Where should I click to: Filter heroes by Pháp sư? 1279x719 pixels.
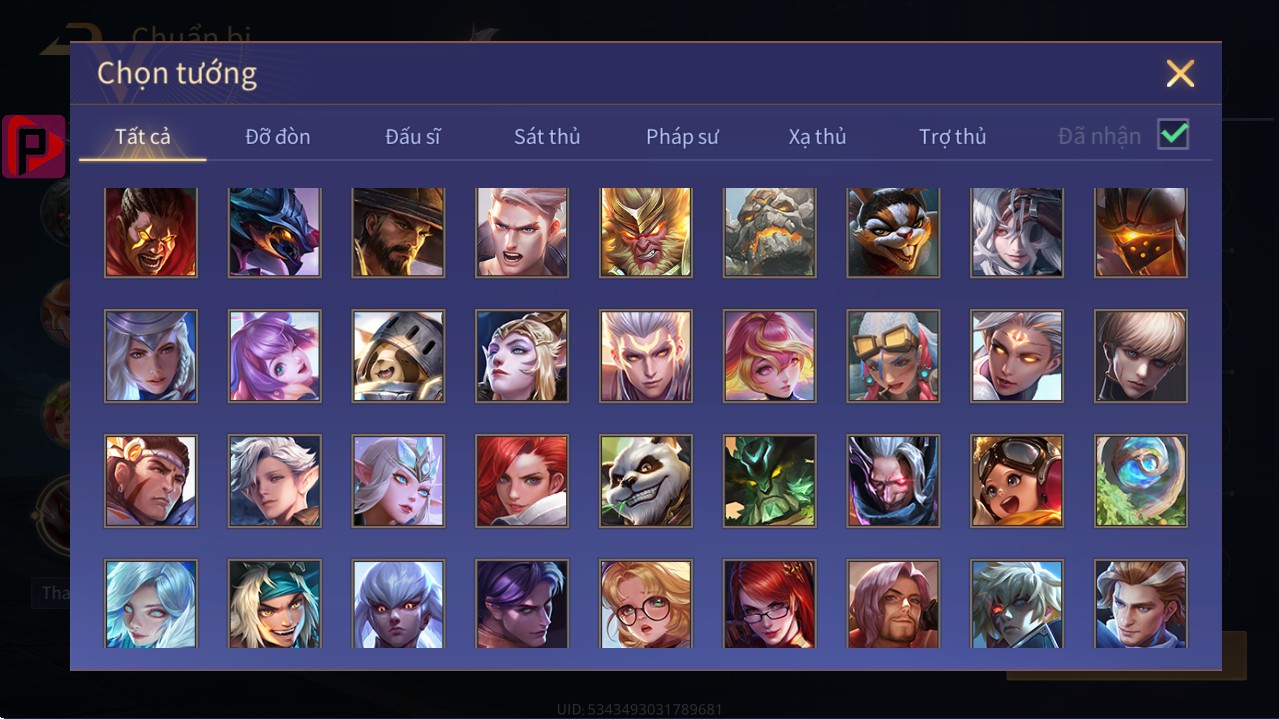pyautogui.click(x=682, y=137)
